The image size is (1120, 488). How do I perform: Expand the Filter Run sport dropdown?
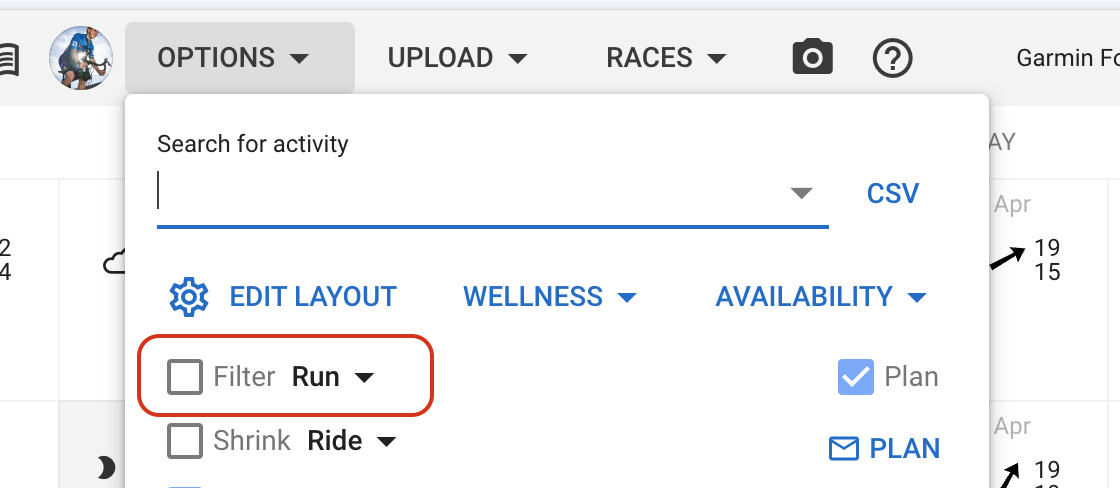click(333, 377)
